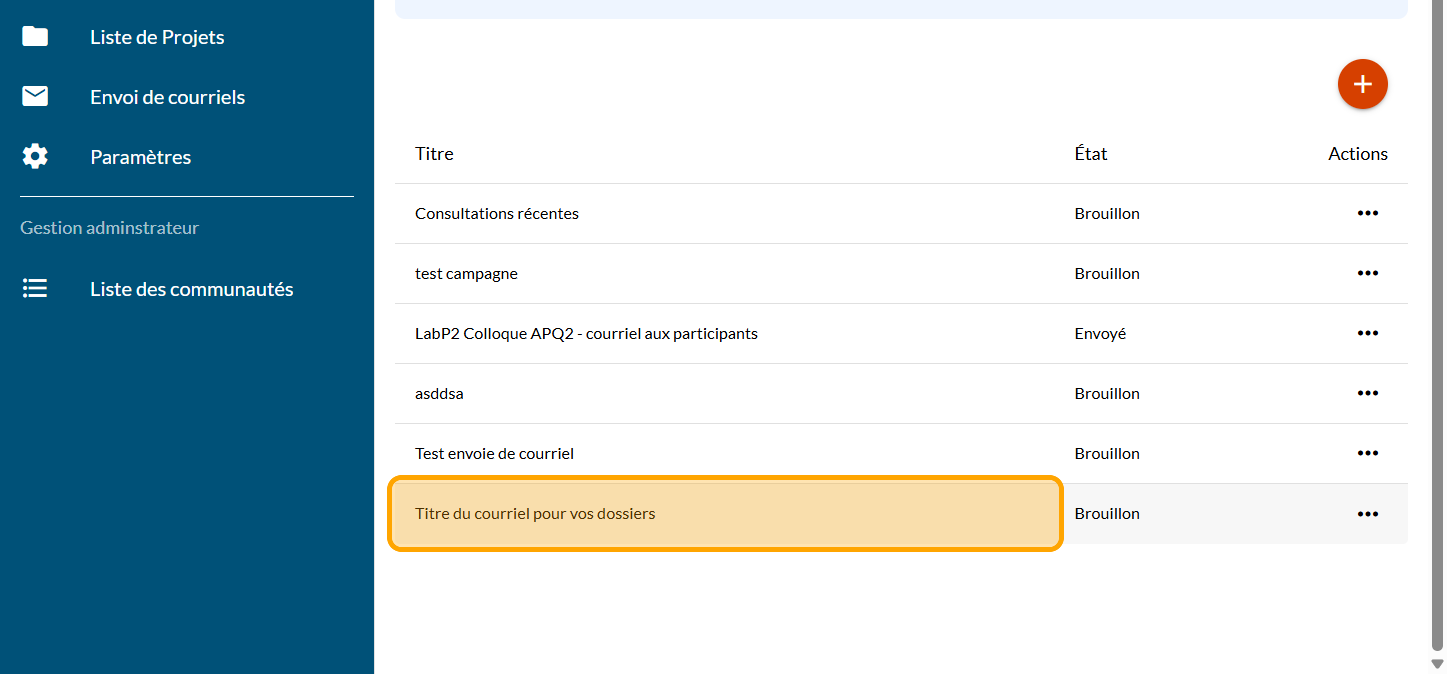Select the LabP2 Colloque APQ2 email title
Image resolution: width=1447 pixels, height=674 pixels.
pyautogui.click(x=586, y=333)
